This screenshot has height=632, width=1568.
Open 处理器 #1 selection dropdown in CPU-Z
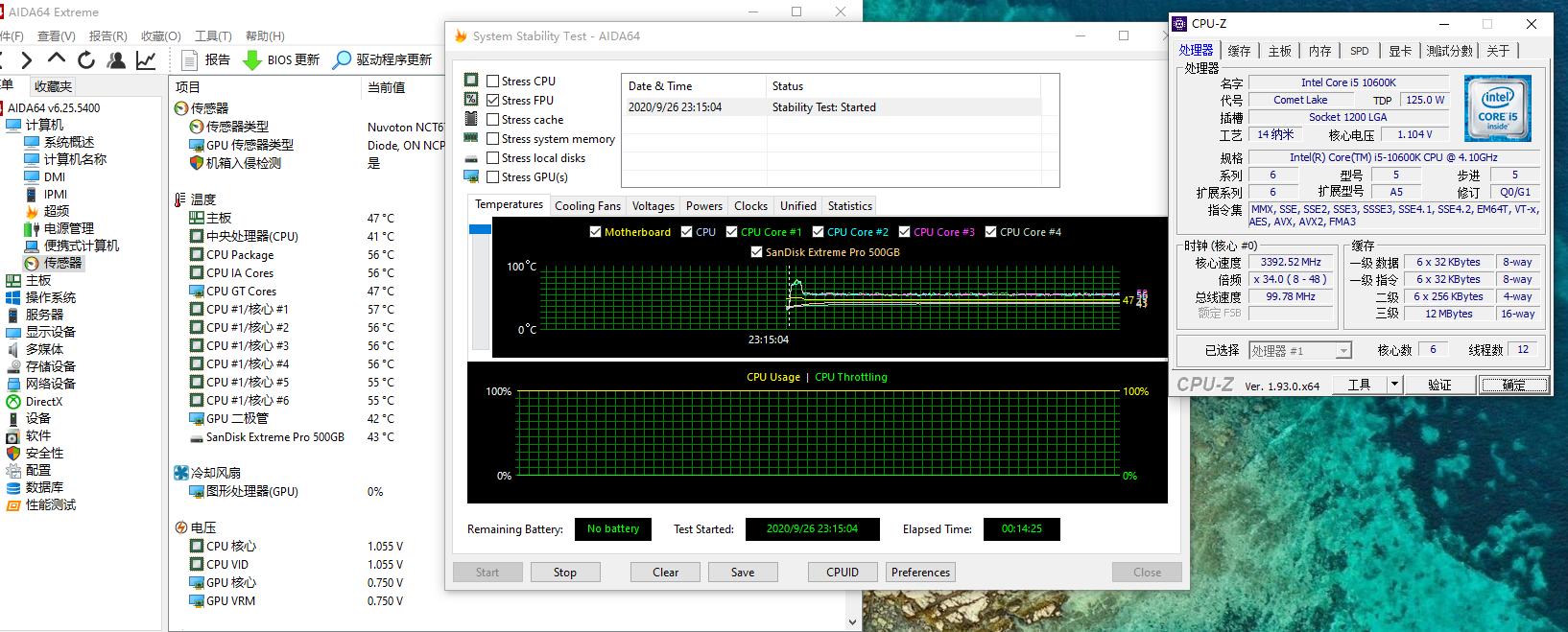click(1300, 351)
